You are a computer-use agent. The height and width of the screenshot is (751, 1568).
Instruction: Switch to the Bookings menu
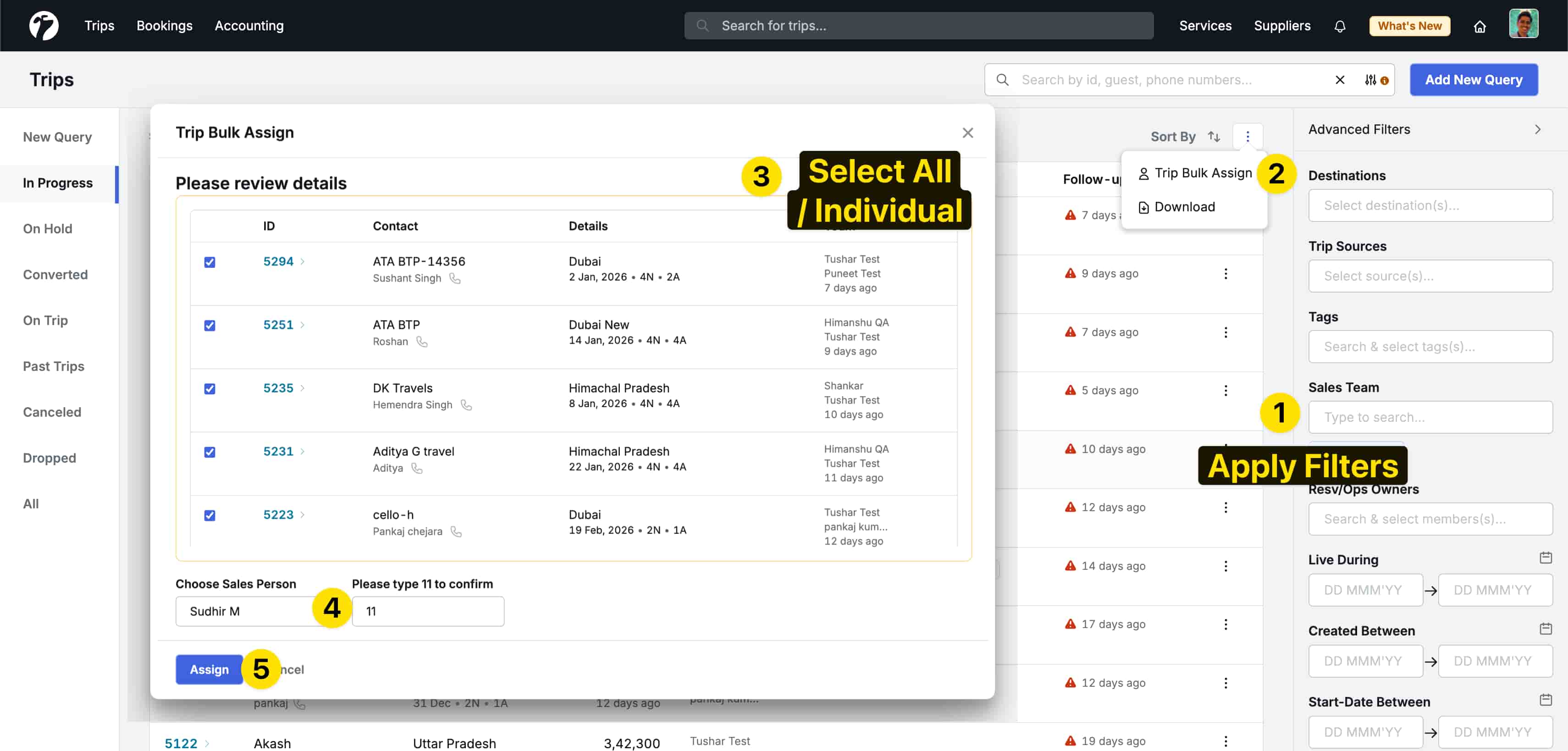[164, 26]
